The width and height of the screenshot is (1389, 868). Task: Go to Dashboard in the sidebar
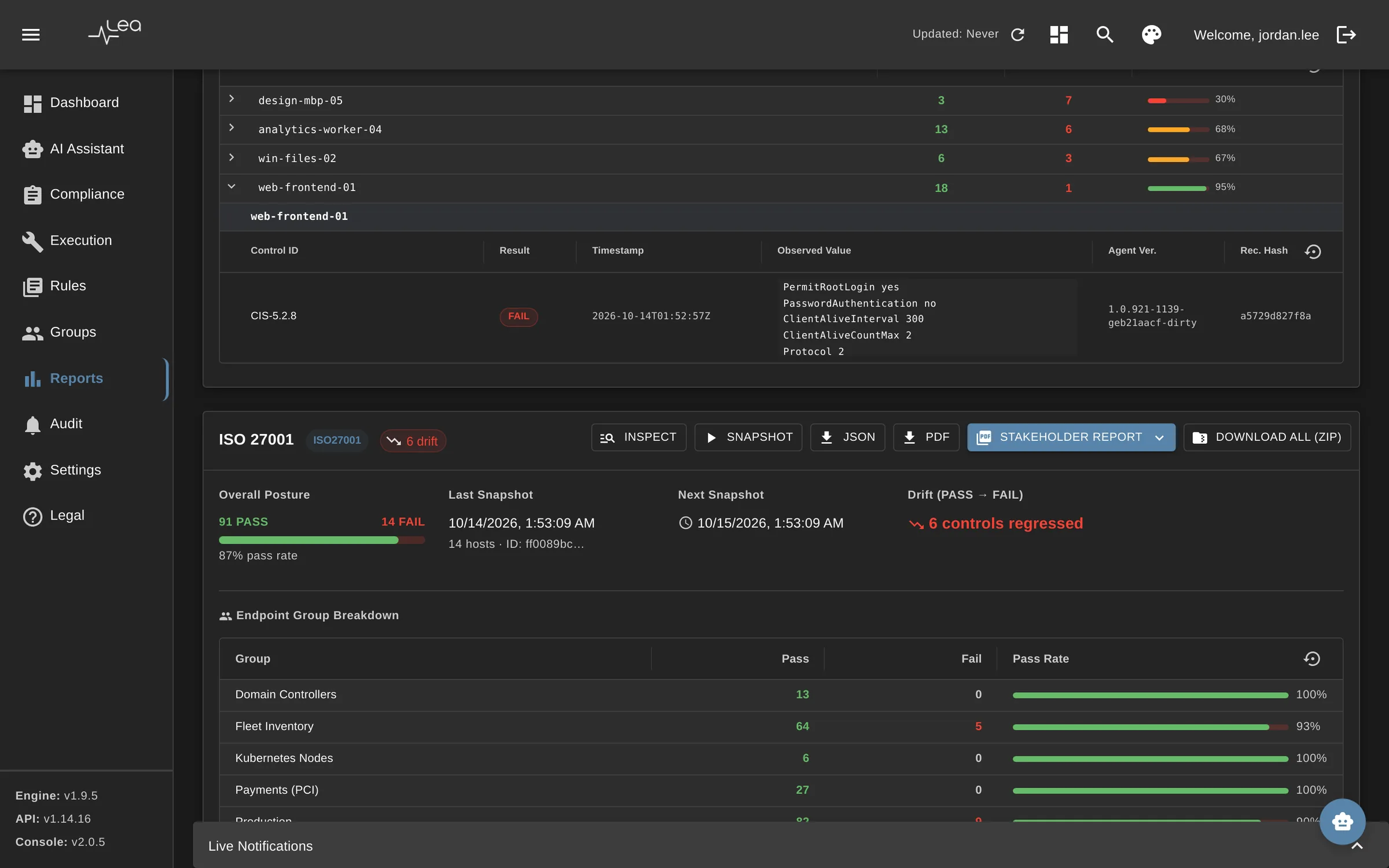(x=87, y=102)
